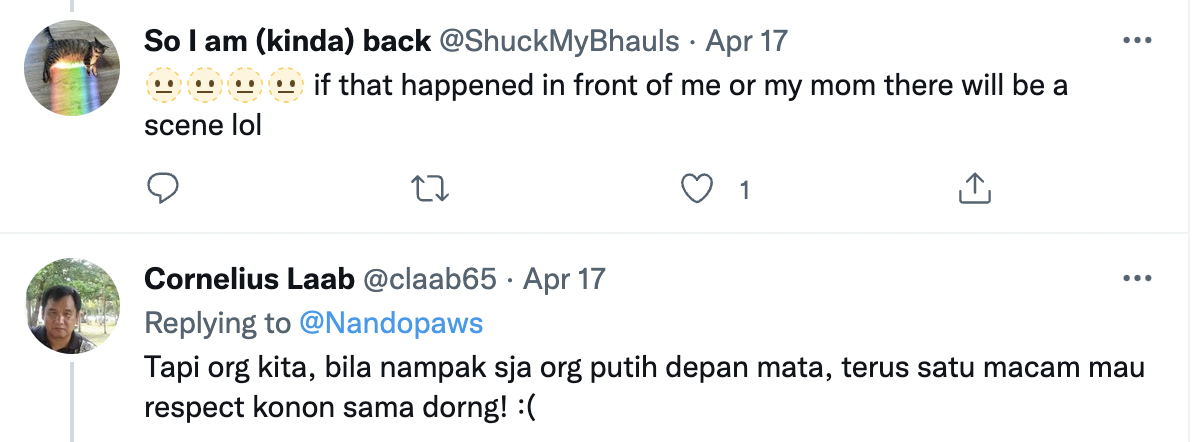Share the ShuckMyBhauls tweet via share icon

973,188
